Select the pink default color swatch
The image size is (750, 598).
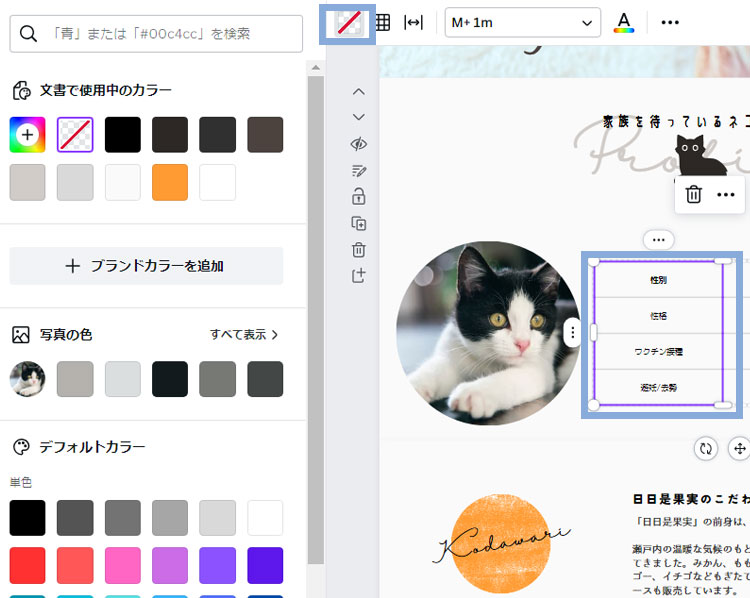(x=122, y=565)
